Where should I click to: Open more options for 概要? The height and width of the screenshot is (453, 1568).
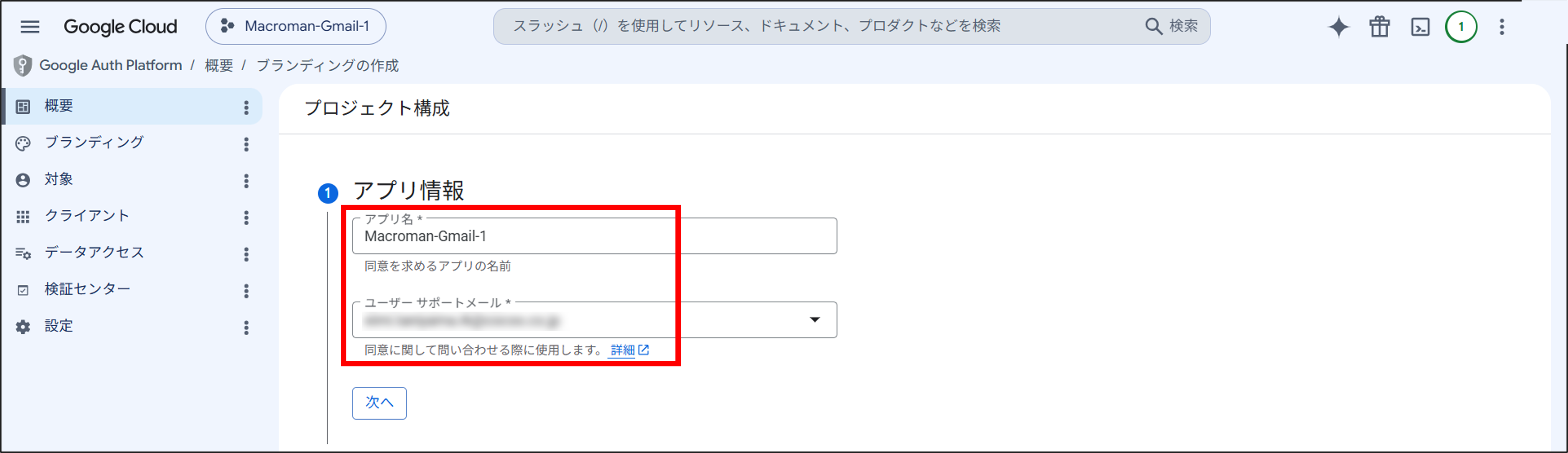(x=246, y=108)
